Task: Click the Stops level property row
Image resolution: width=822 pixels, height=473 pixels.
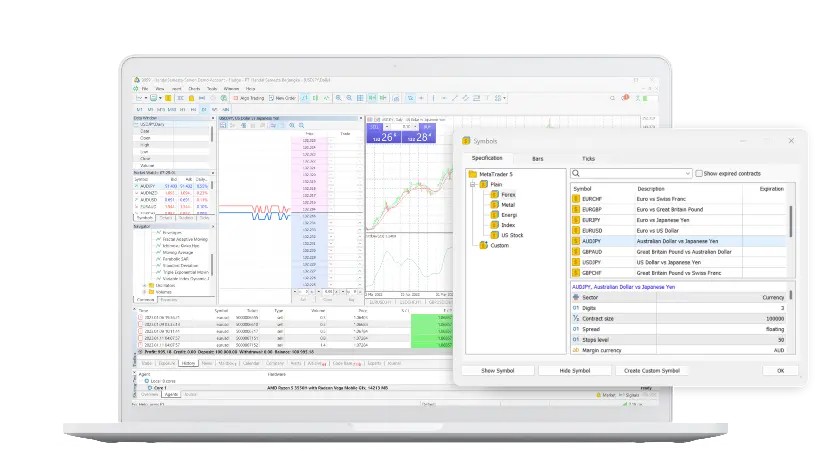Action: click(x=679, y=340)
